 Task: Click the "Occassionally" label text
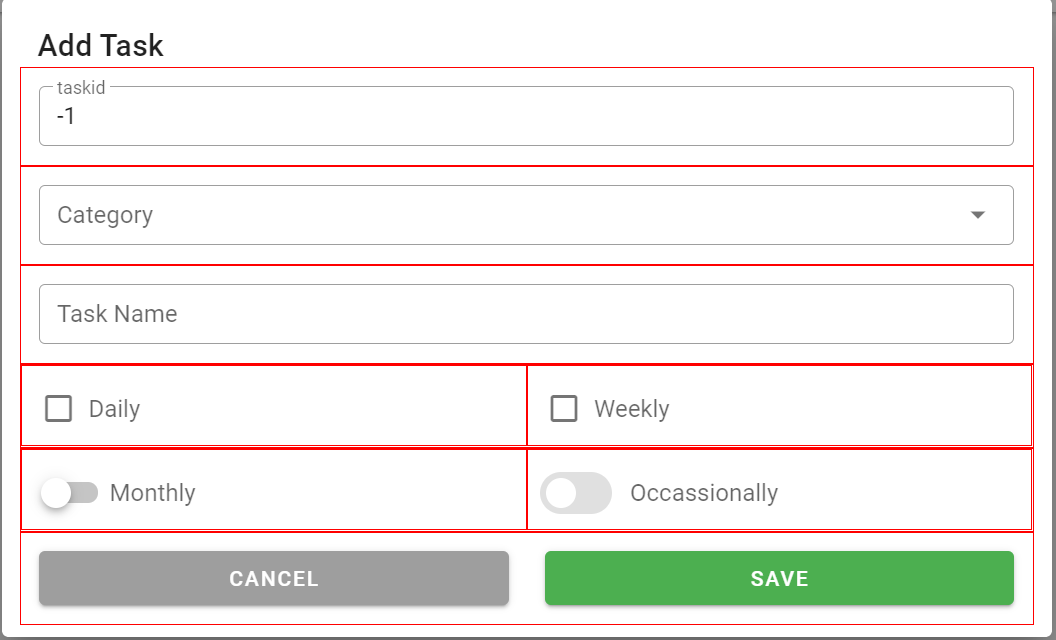pos(703,493)
